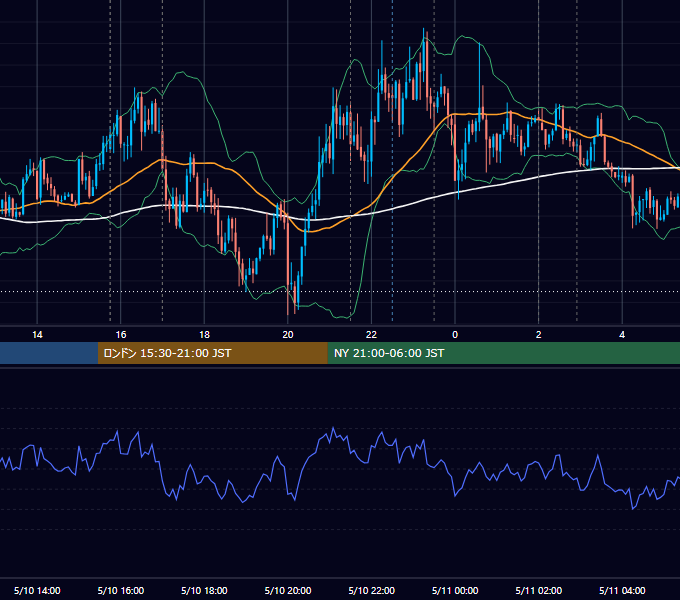Click the 20 hour label on the upper time axis

[x=288, y=335]
